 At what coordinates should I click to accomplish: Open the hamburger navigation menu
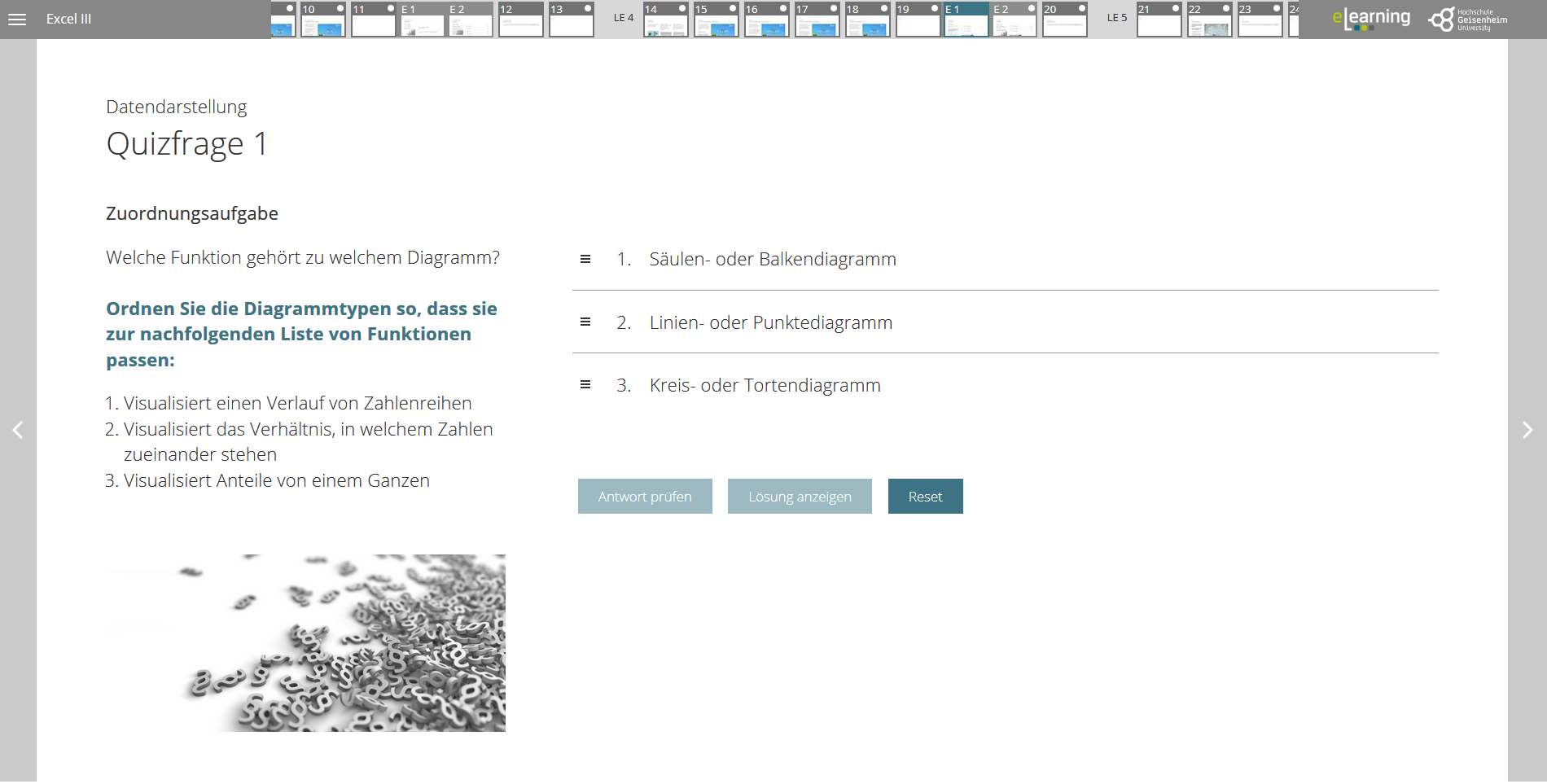point(16,20)
